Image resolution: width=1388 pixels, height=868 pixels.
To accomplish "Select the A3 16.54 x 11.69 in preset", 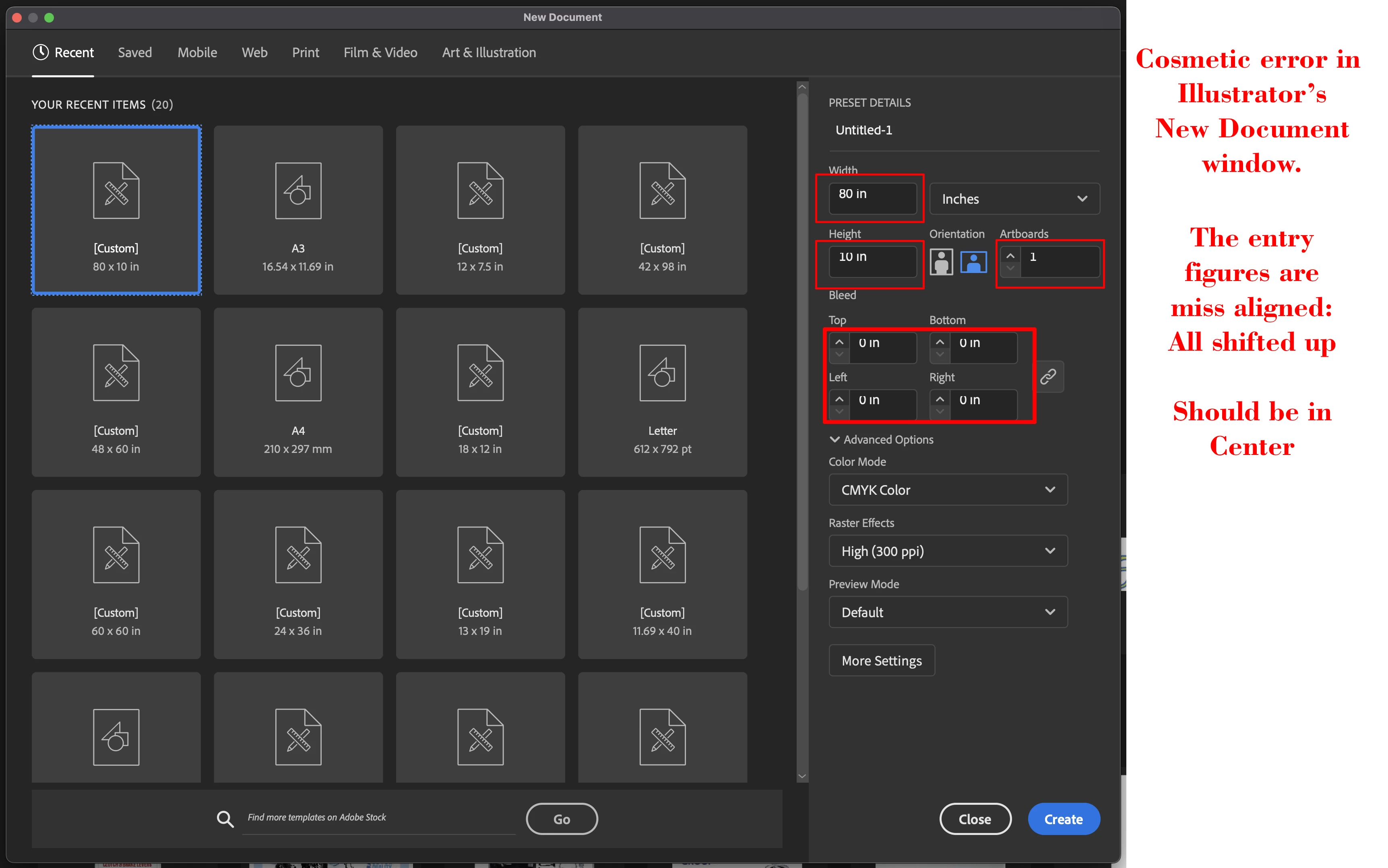I will pyautogui.click(x=298, y=210).
